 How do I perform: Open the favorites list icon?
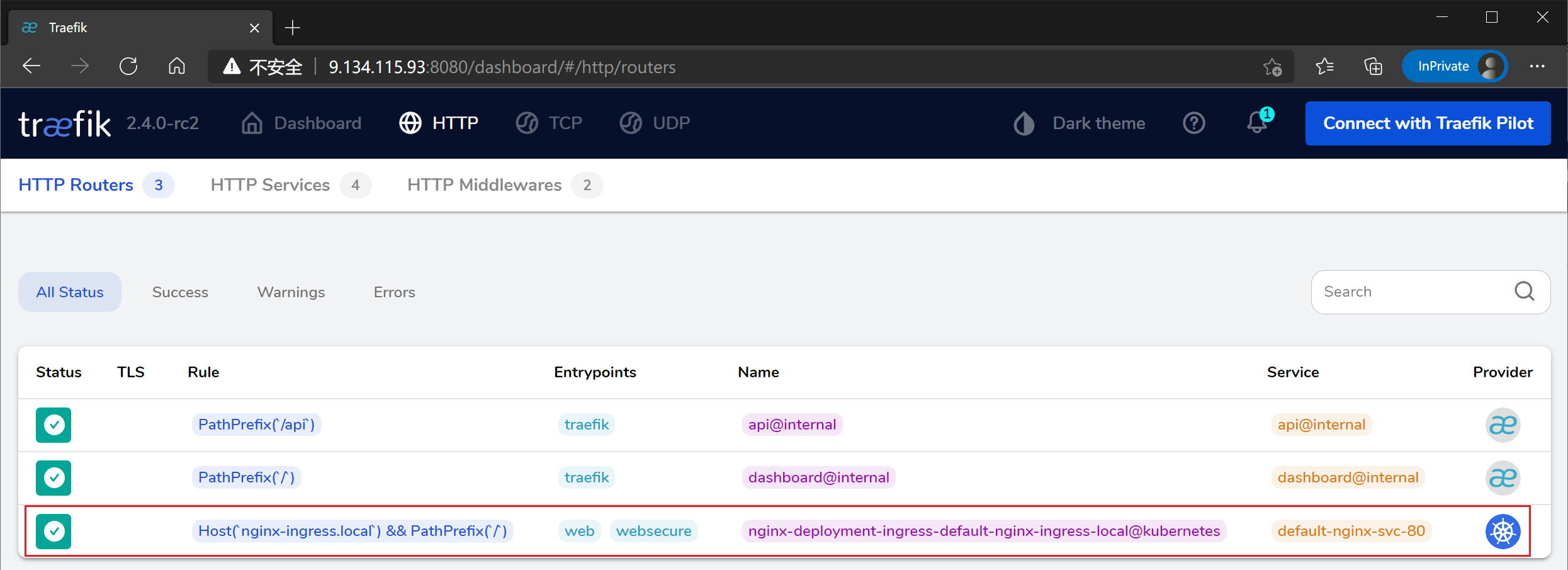click(1324, 66)
